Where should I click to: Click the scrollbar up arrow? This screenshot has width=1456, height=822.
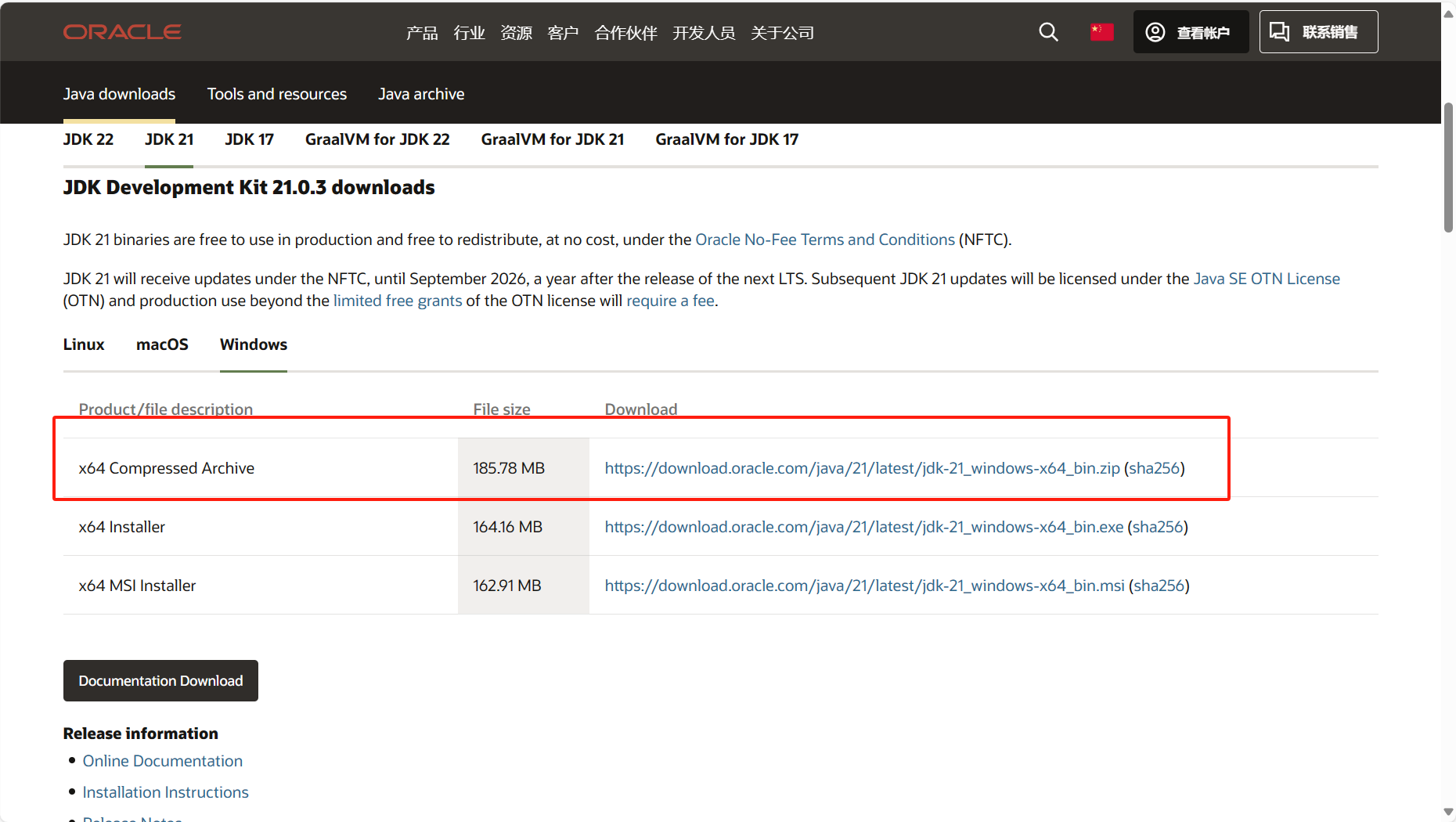point(1448,13)
